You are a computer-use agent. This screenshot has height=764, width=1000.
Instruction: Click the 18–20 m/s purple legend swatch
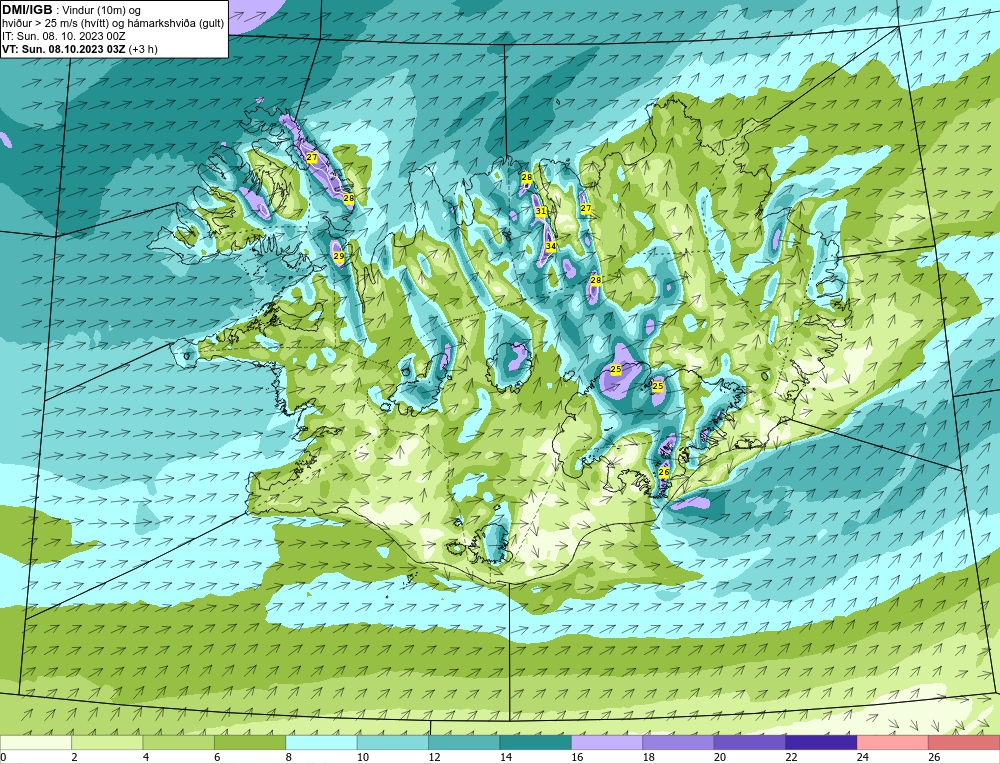(x=679, y=742)
